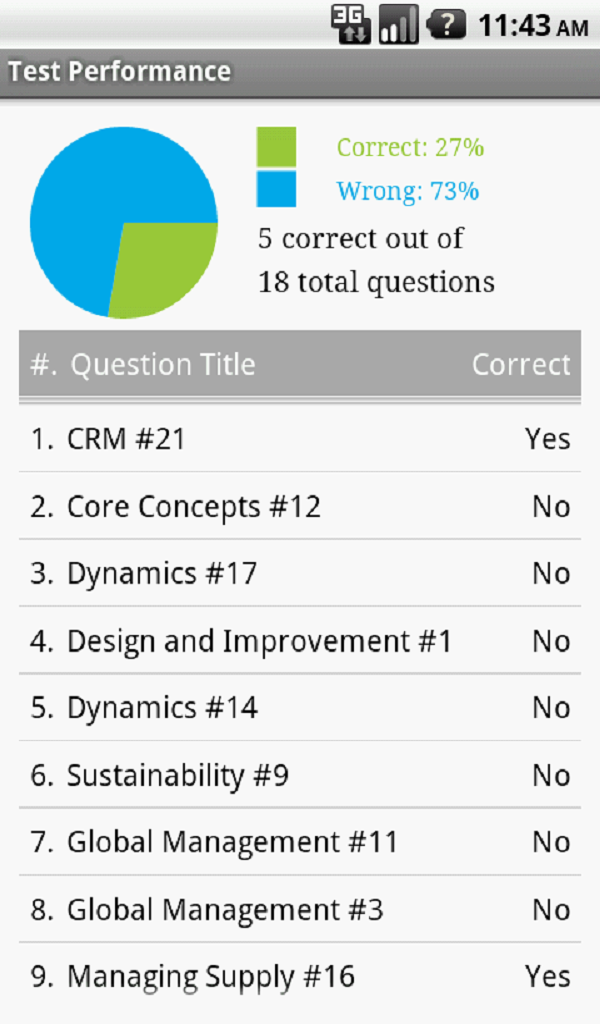
Task: Tap the battery unknown status icon
Action: pos(446,24)
